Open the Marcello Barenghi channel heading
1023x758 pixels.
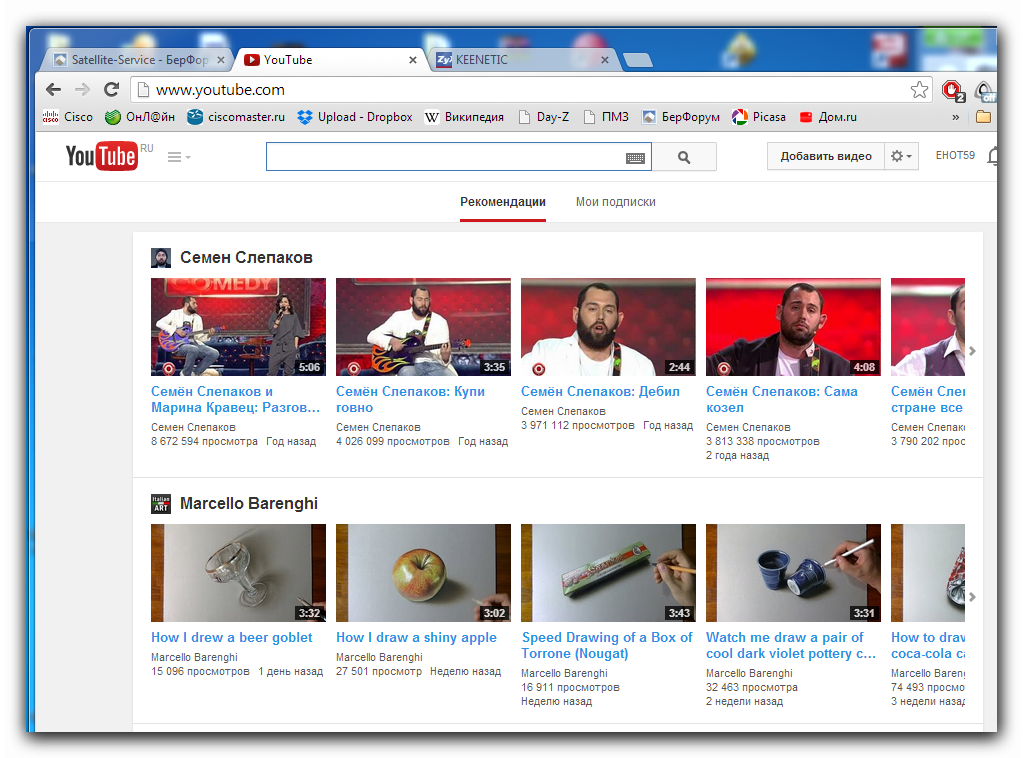tap(248, 504)
